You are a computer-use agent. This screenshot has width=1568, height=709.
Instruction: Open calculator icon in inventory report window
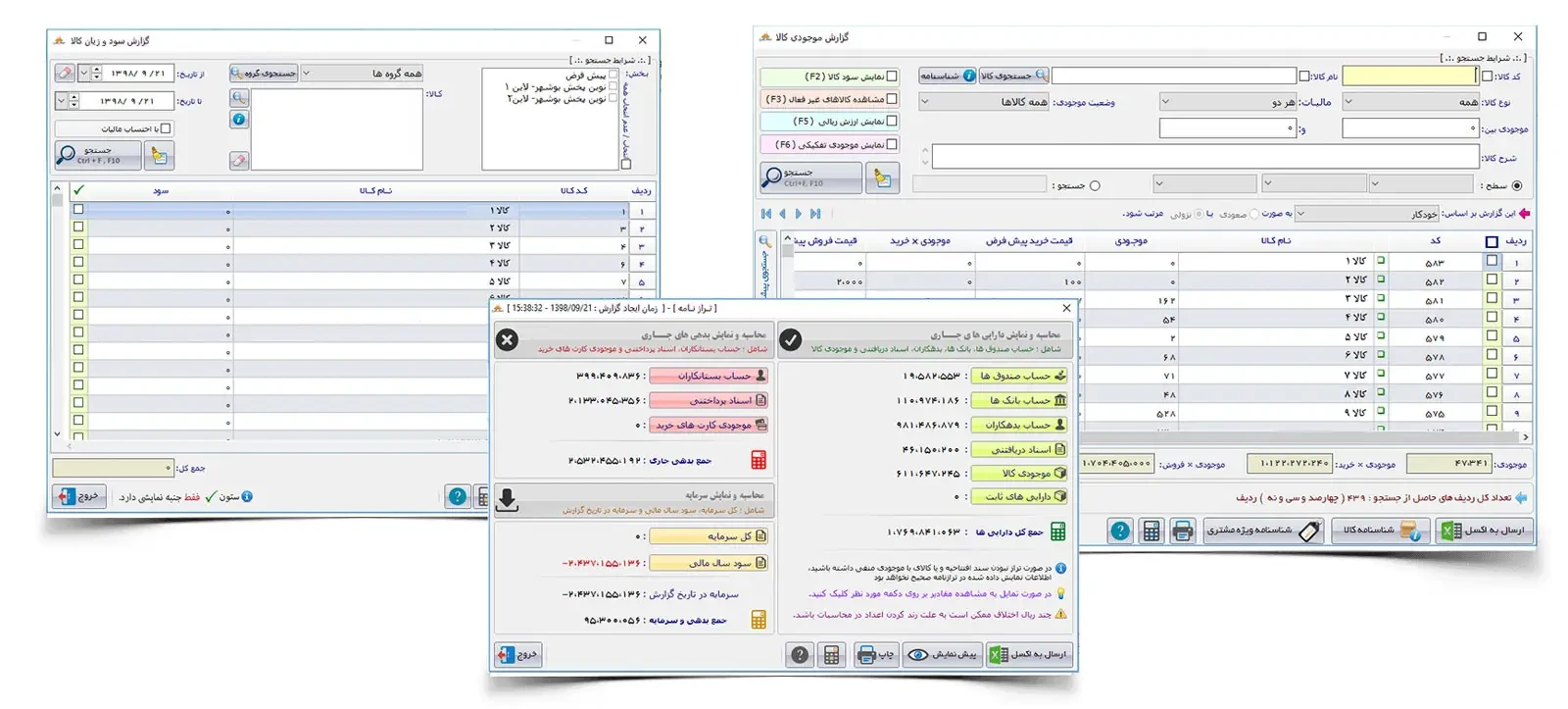pyautogui.click(x=1151, y=532)
